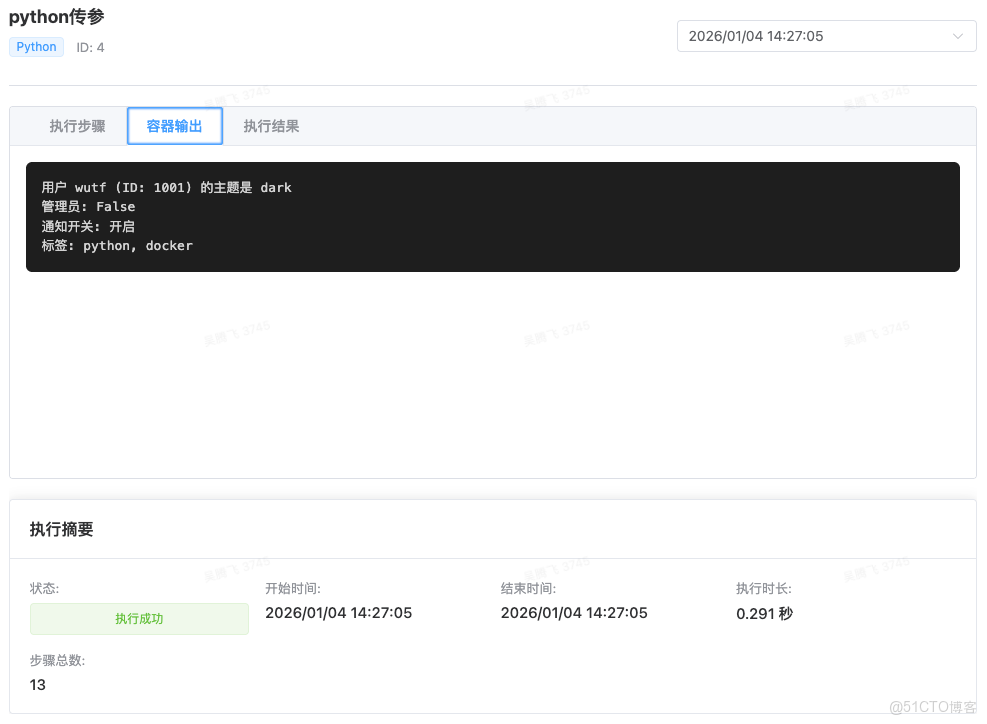Click the 执行摘要 section heading
The image size is (987, 724).
pyautogui.click(x=62, y=529)
